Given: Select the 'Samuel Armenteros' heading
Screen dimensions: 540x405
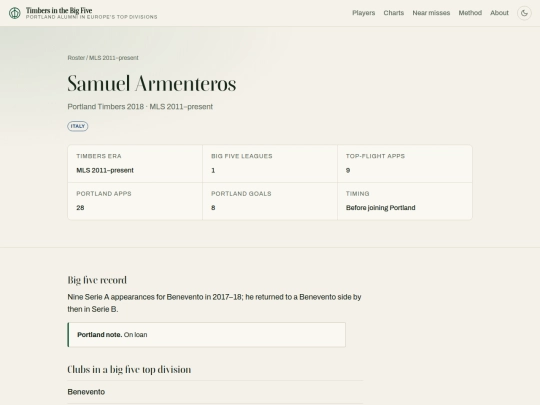Looking at the screenshot, I should pyautogui.click(x=152, y=83).
